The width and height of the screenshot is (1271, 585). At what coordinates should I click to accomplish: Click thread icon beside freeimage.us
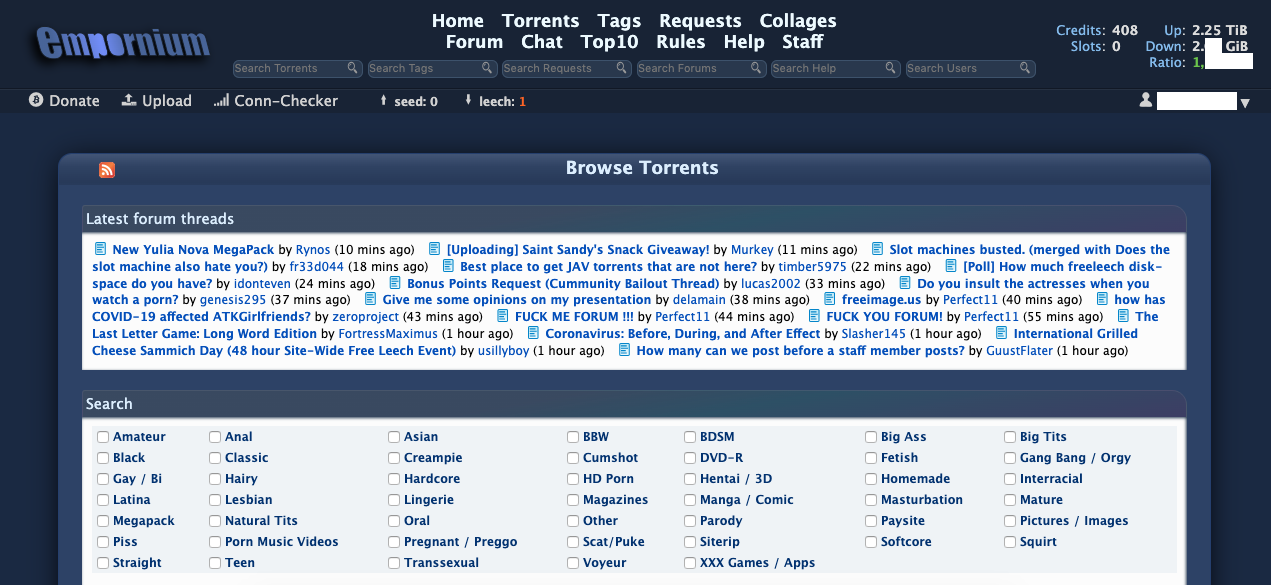(x=830, y=299)
